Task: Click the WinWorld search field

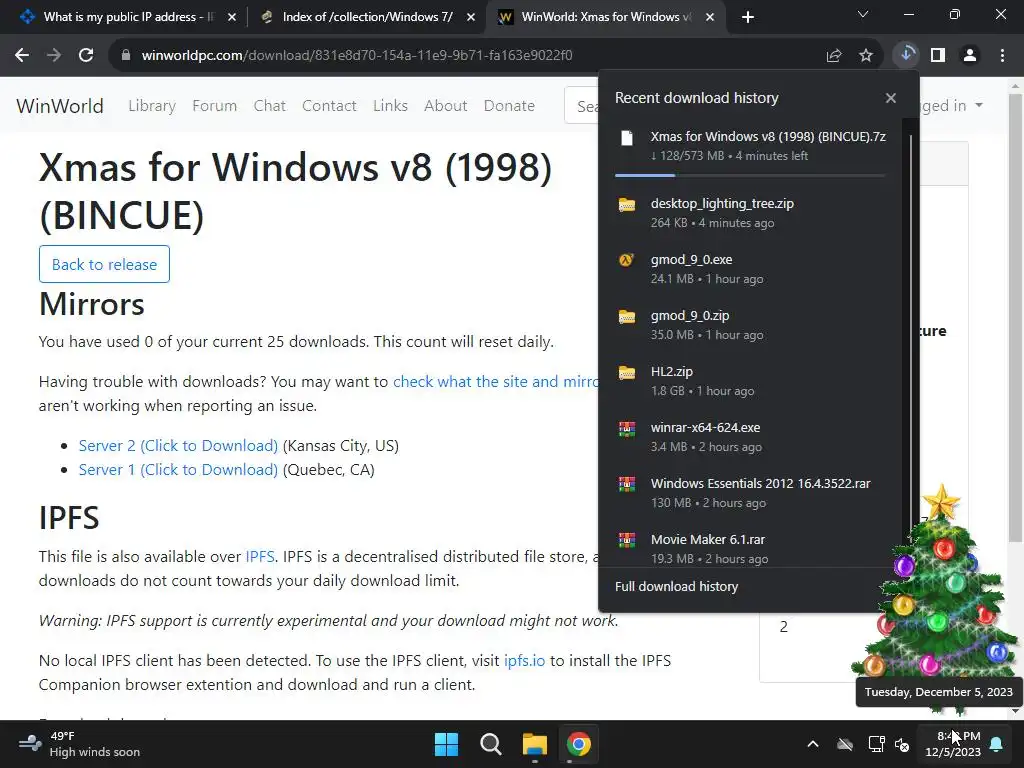Action: click(581, 106)
